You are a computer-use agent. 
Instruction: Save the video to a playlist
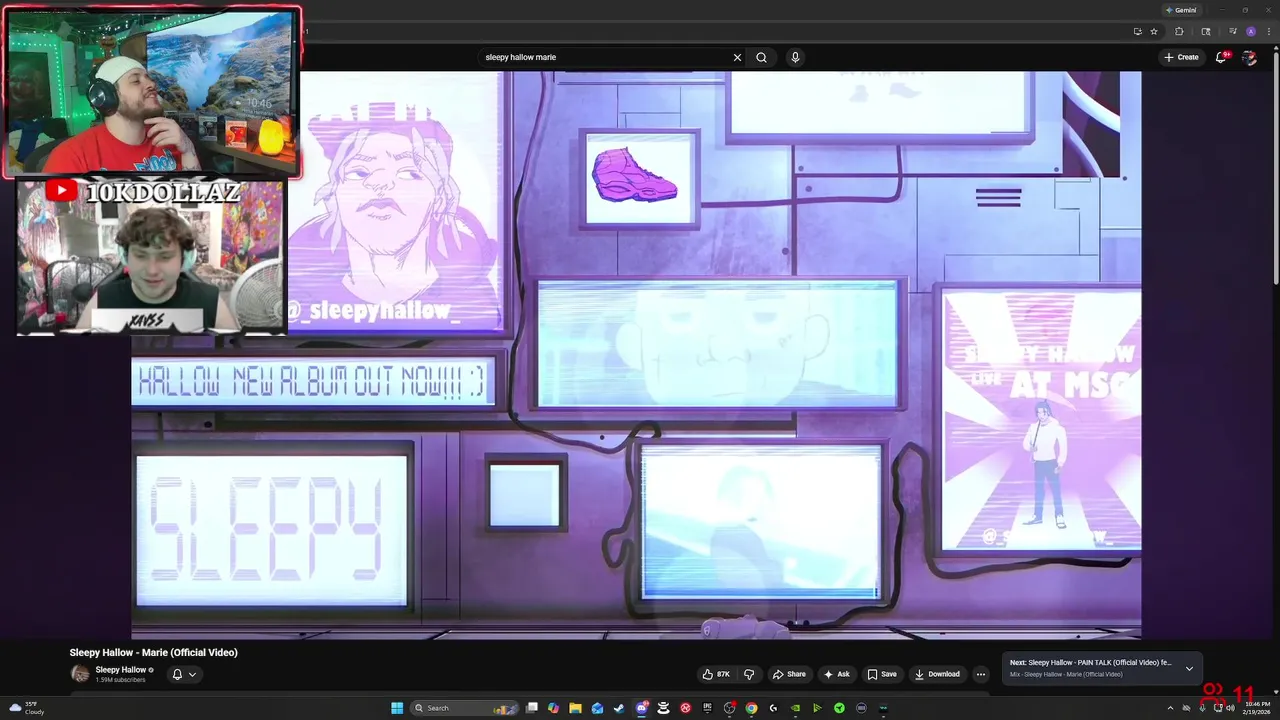[x=882, y=674]
